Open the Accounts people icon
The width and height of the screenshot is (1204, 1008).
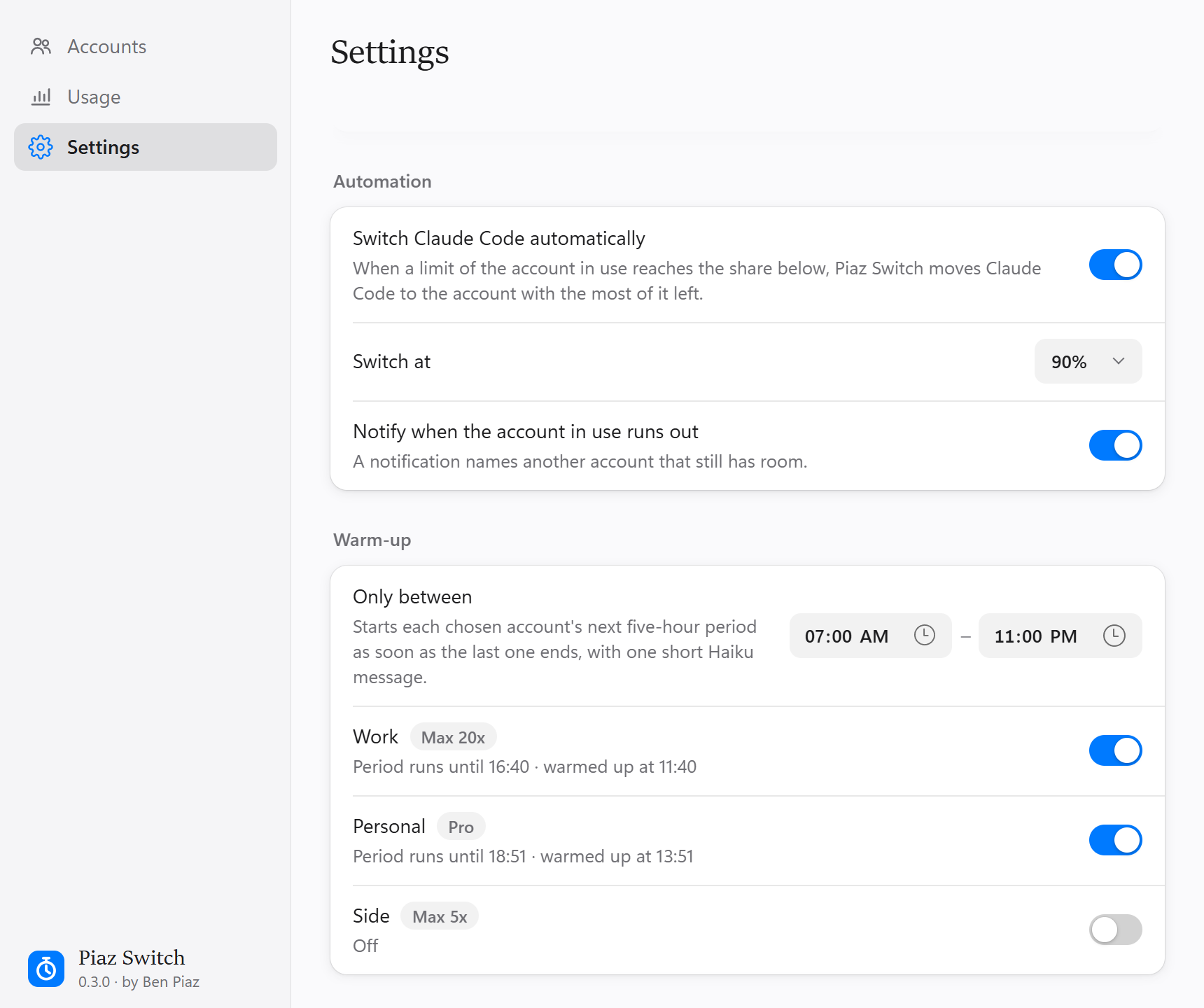click(41, 46)
